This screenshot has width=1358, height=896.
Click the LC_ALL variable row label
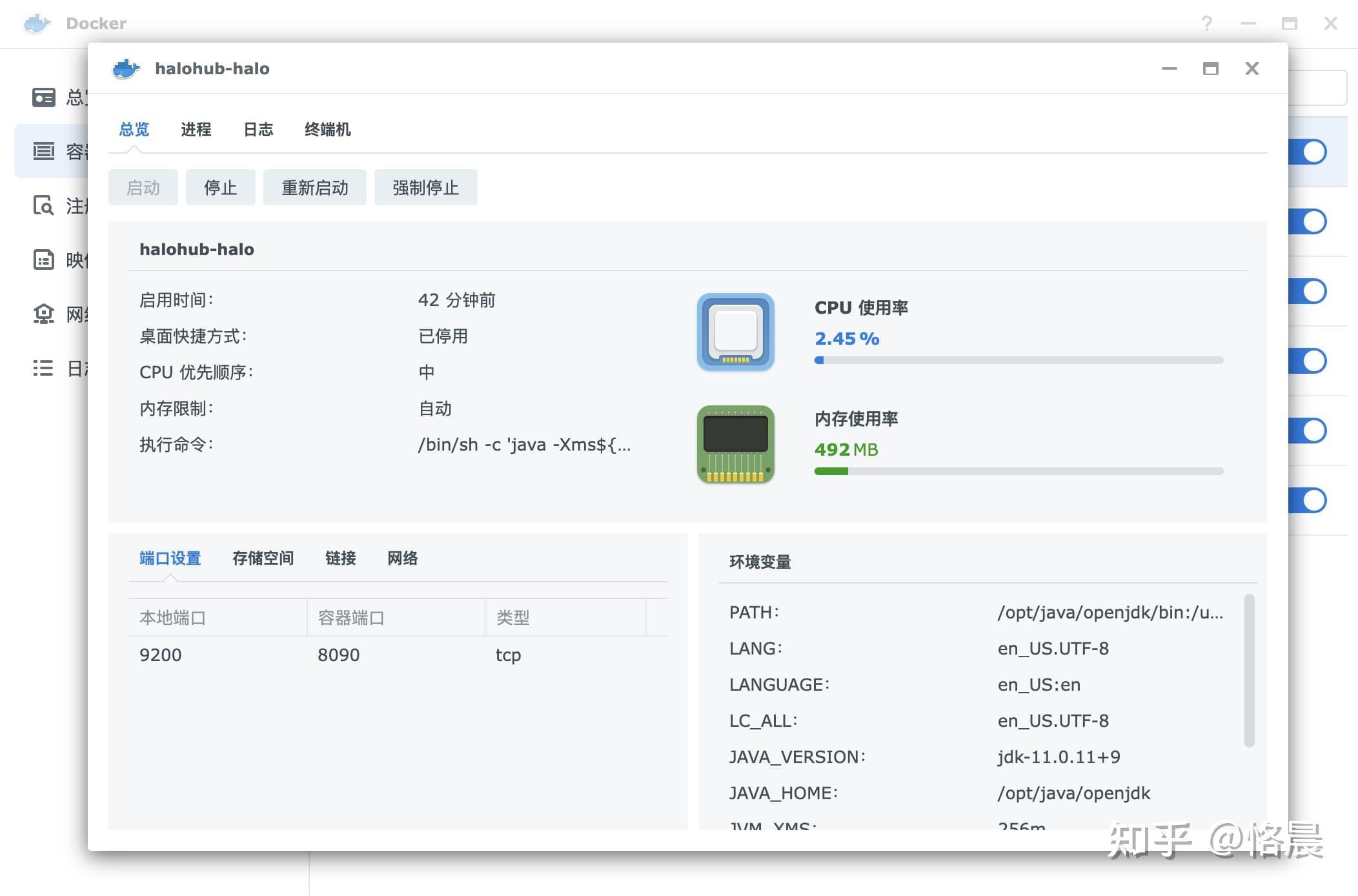coord(764,721)
